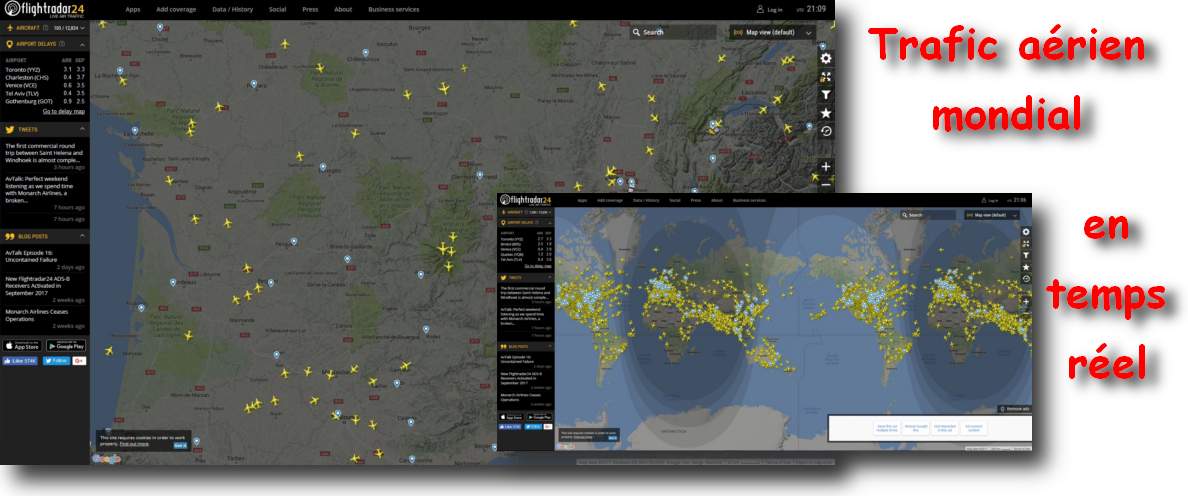Zoom in with plus in small world map window
1188x496 pixels.
(1026, 301)
